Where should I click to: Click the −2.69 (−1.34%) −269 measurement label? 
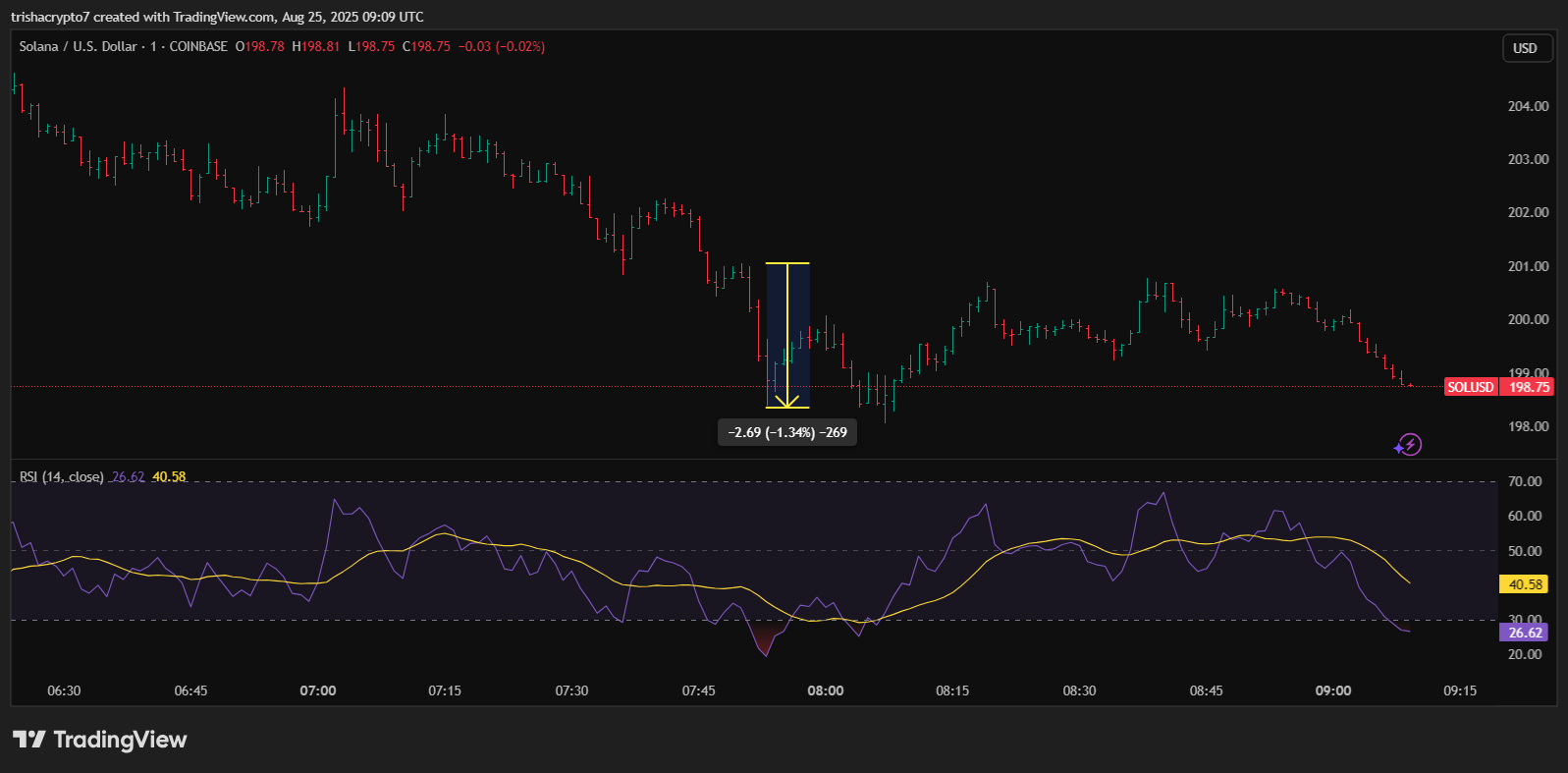[787, 432]
